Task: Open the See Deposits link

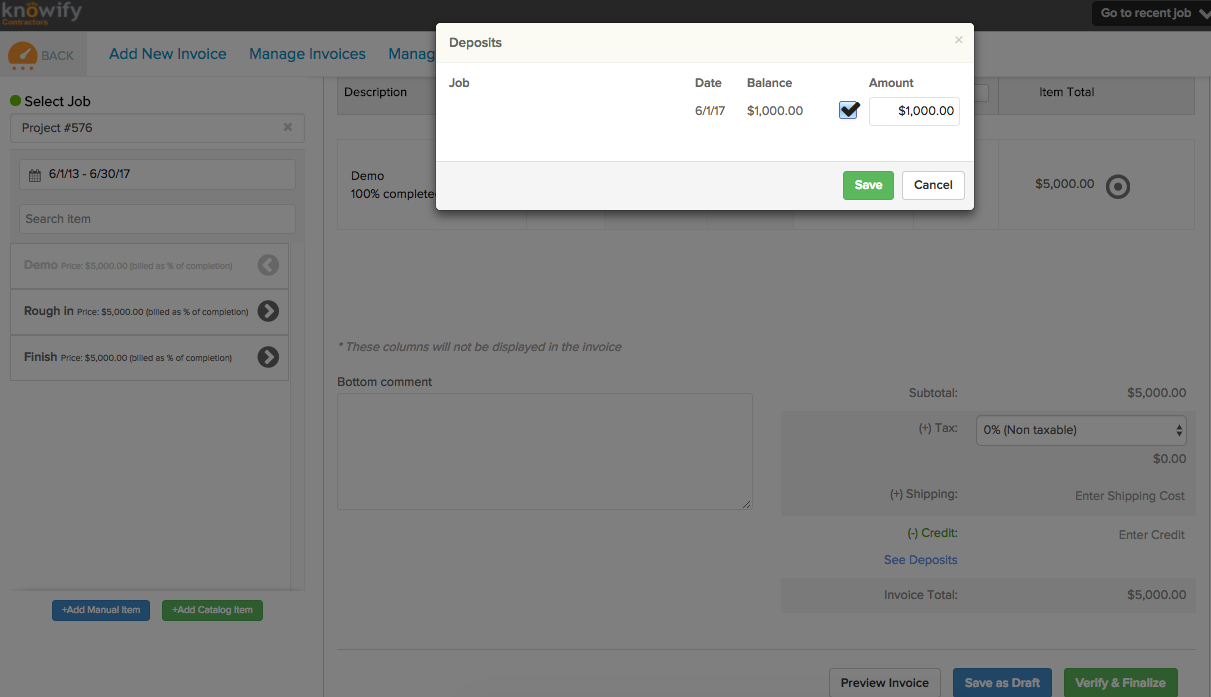Action: 920,560
